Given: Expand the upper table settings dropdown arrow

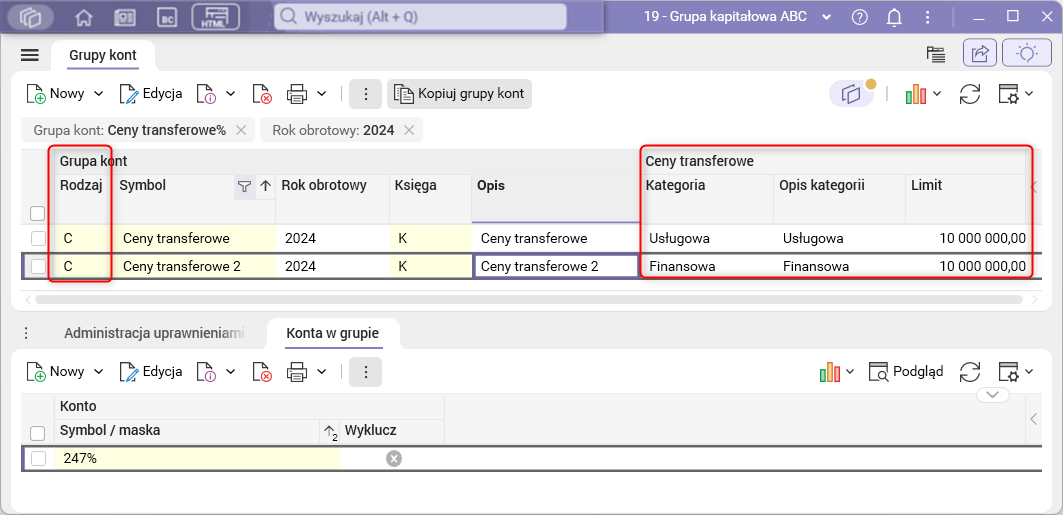Looking at the screenshot, I should pos(1028,94).
